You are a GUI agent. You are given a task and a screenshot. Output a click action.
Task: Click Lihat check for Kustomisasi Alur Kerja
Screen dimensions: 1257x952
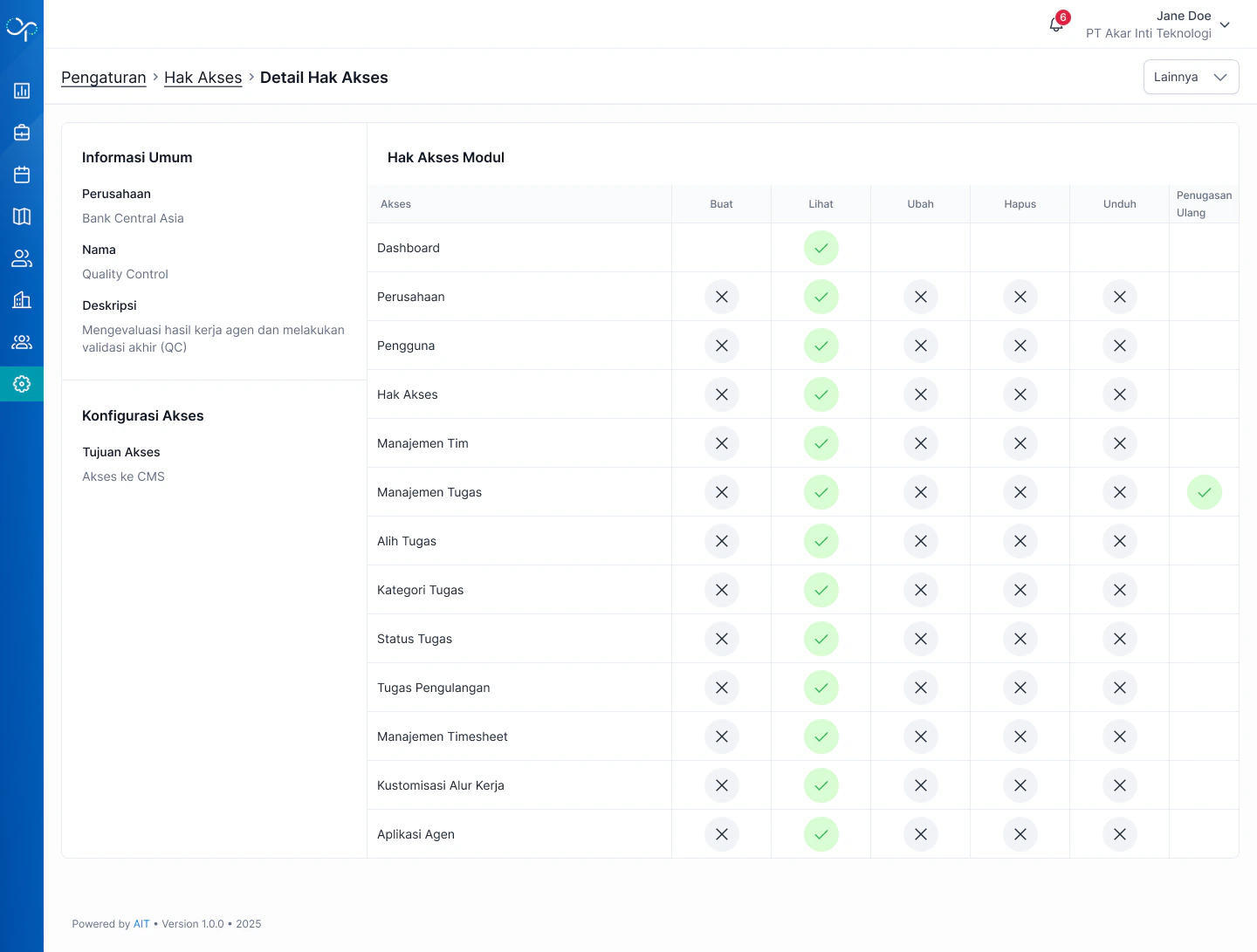coord(821,785)
